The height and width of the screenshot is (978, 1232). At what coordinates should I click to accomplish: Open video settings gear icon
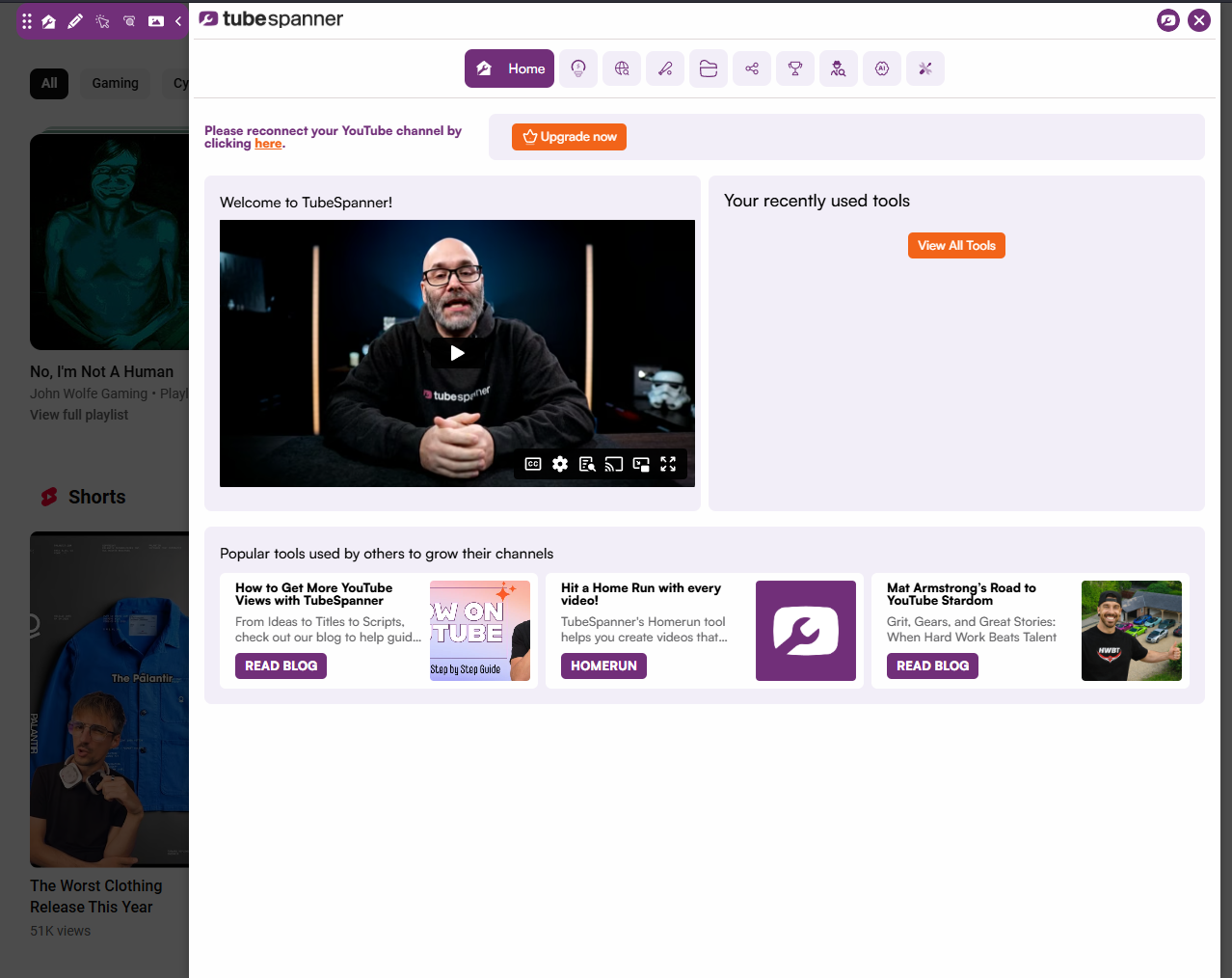(x=560, y=464)
